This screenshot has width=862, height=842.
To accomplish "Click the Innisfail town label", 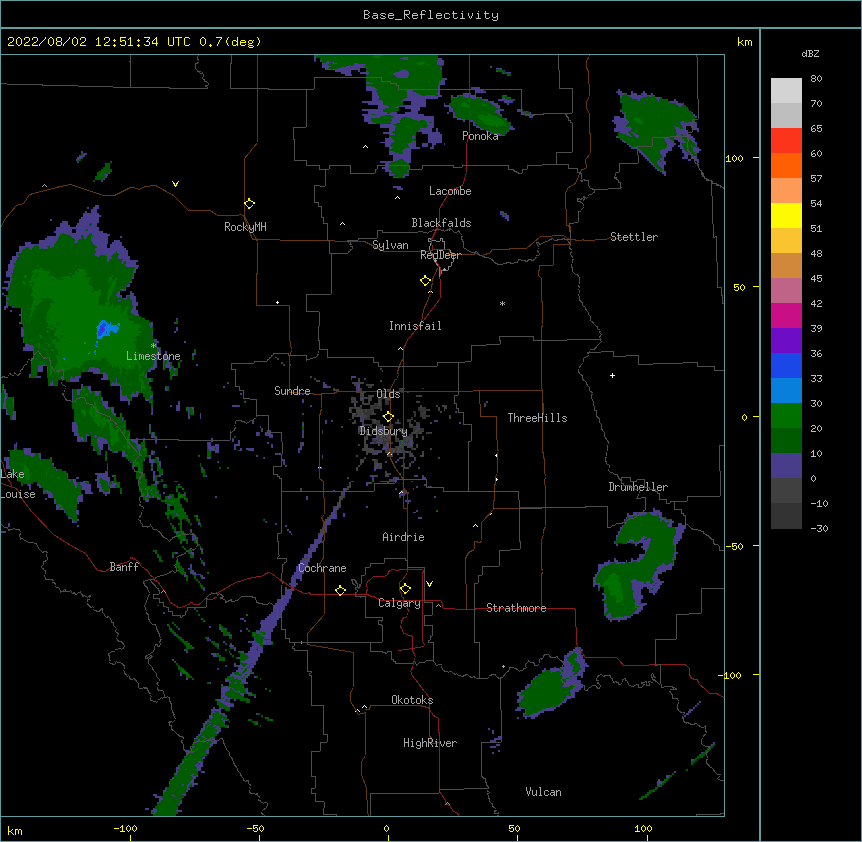I will [415, 326].
